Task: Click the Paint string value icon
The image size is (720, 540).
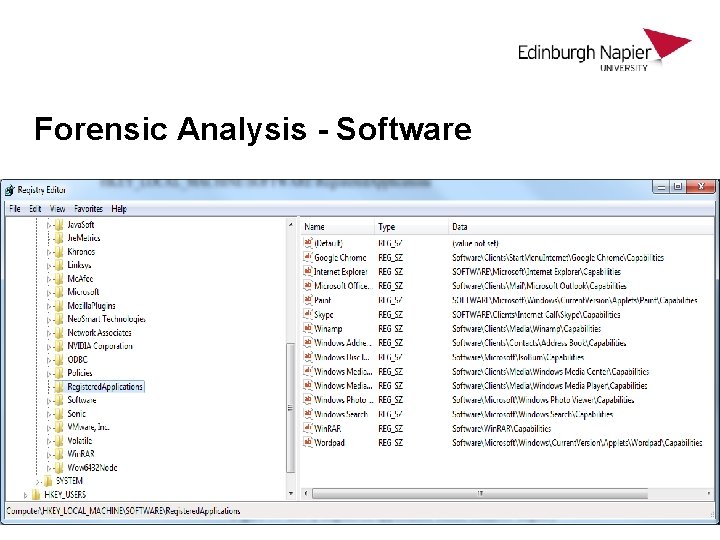Action: coord(308,300)
